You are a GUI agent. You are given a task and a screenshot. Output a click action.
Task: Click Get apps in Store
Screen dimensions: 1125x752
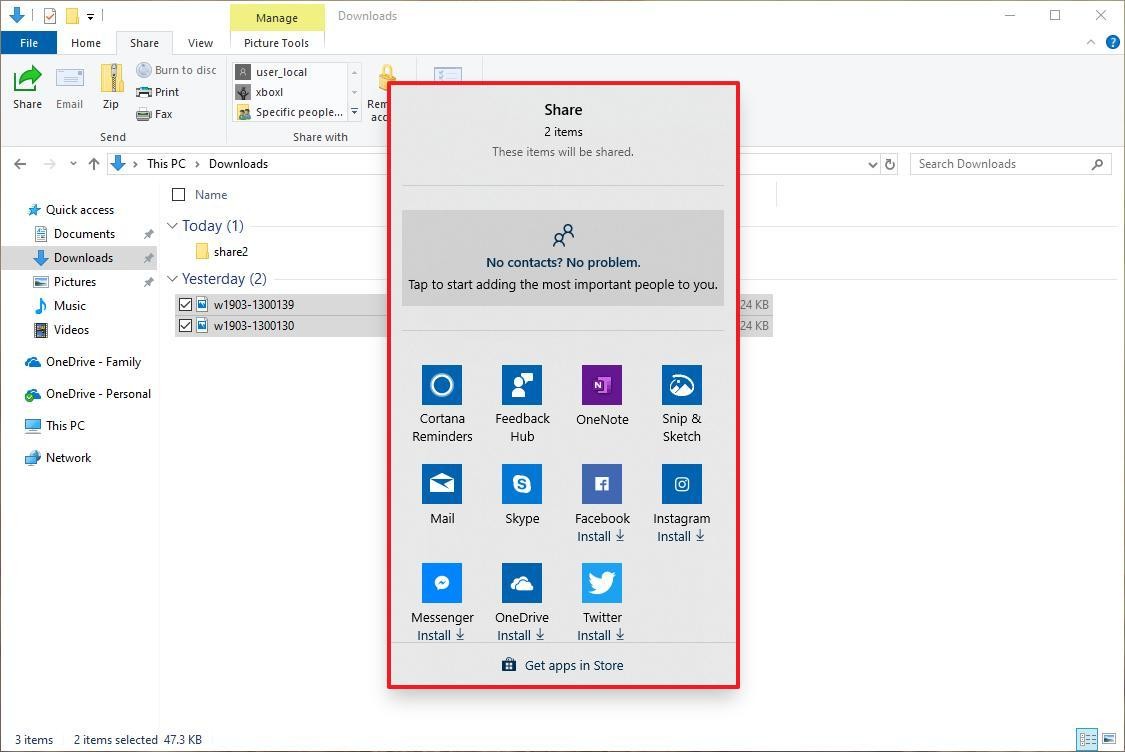(x=563, y=665)
